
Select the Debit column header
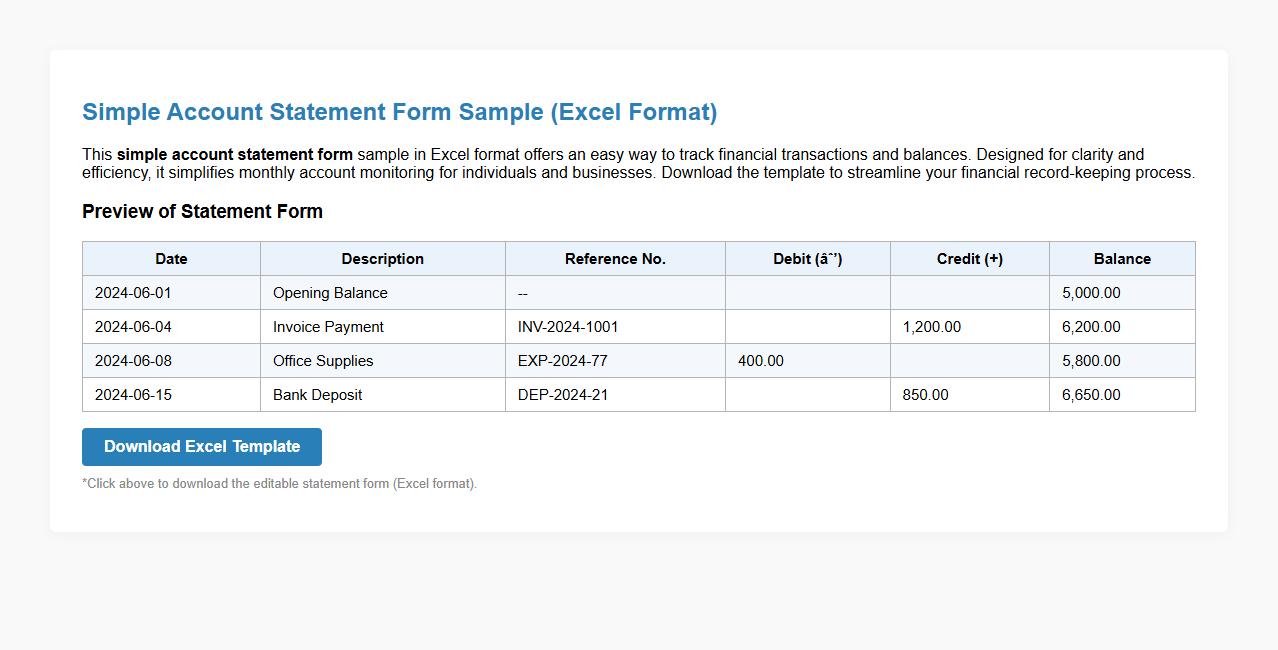[x=806, y=258]
